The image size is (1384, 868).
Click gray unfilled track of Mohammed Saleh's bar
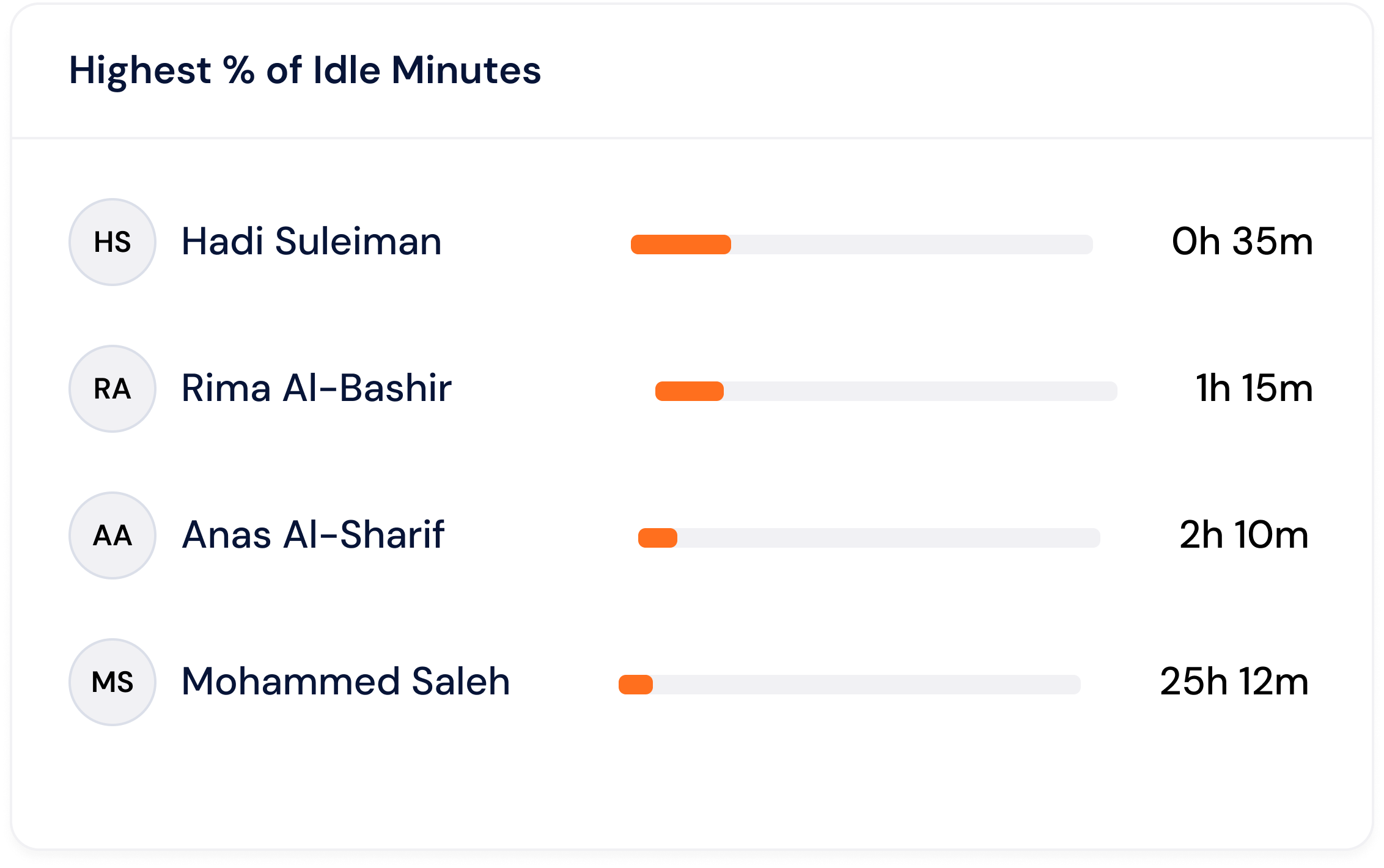[x=866, y=685]
